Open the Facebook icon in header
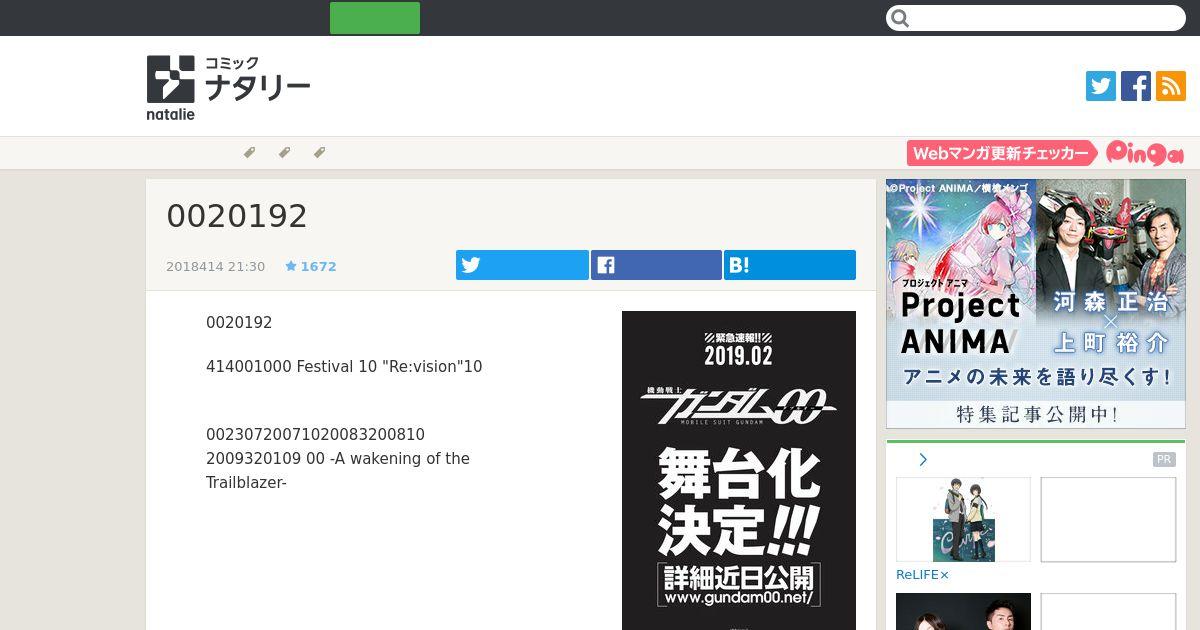 tap(1136, 86)
